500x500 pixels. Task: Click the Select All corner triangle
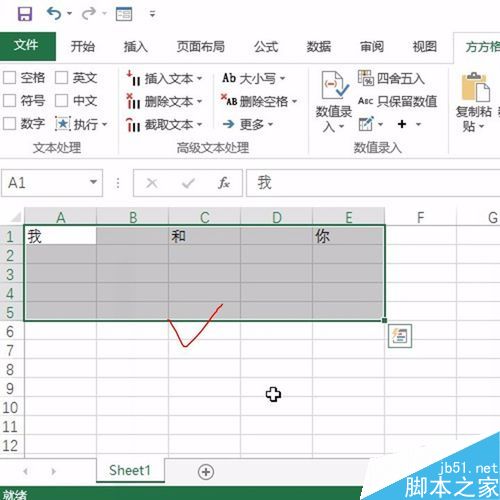coord(15,217)
